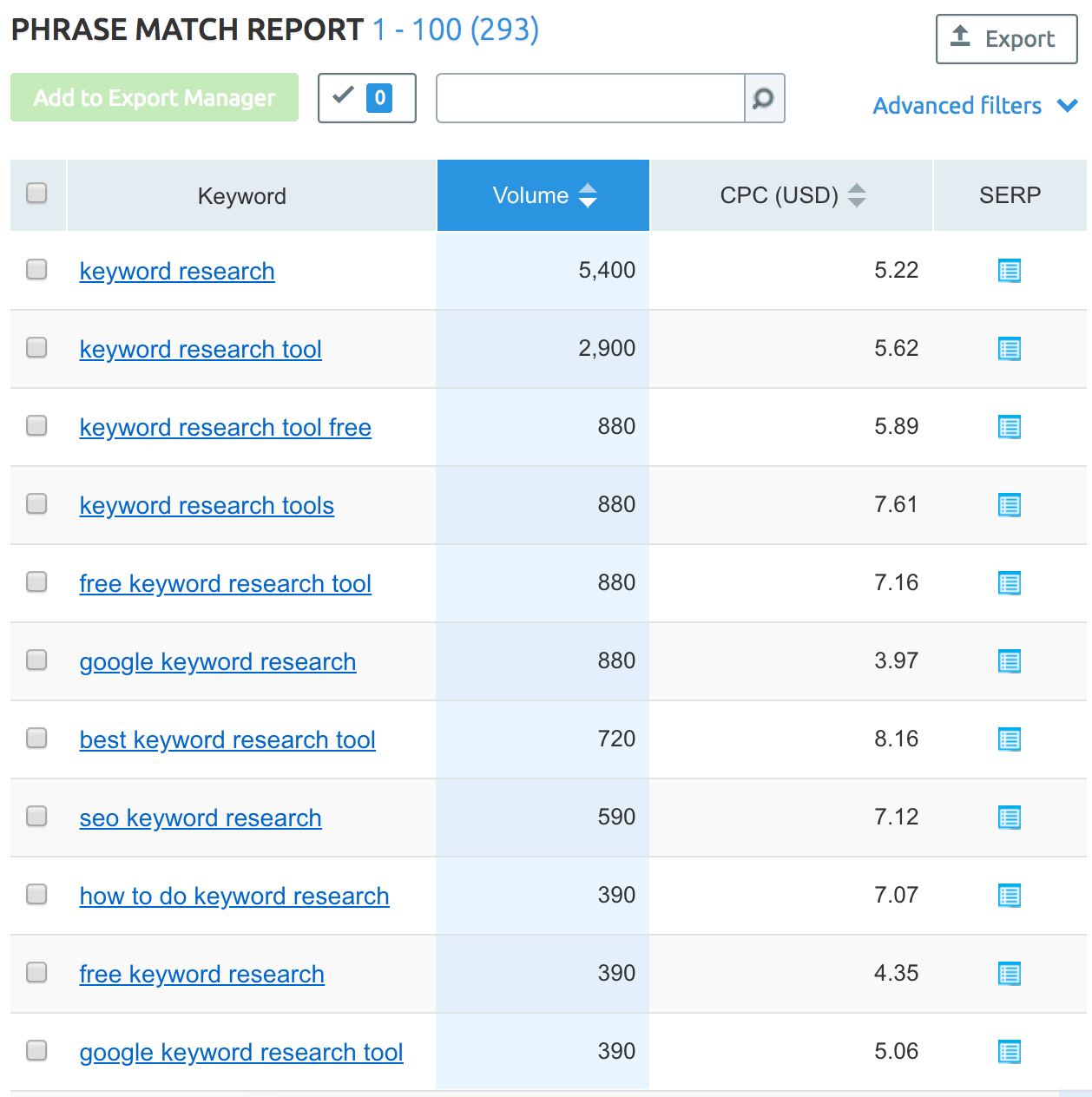Click the SERP column header
1092x1097 pixels.
(1010, 195)
